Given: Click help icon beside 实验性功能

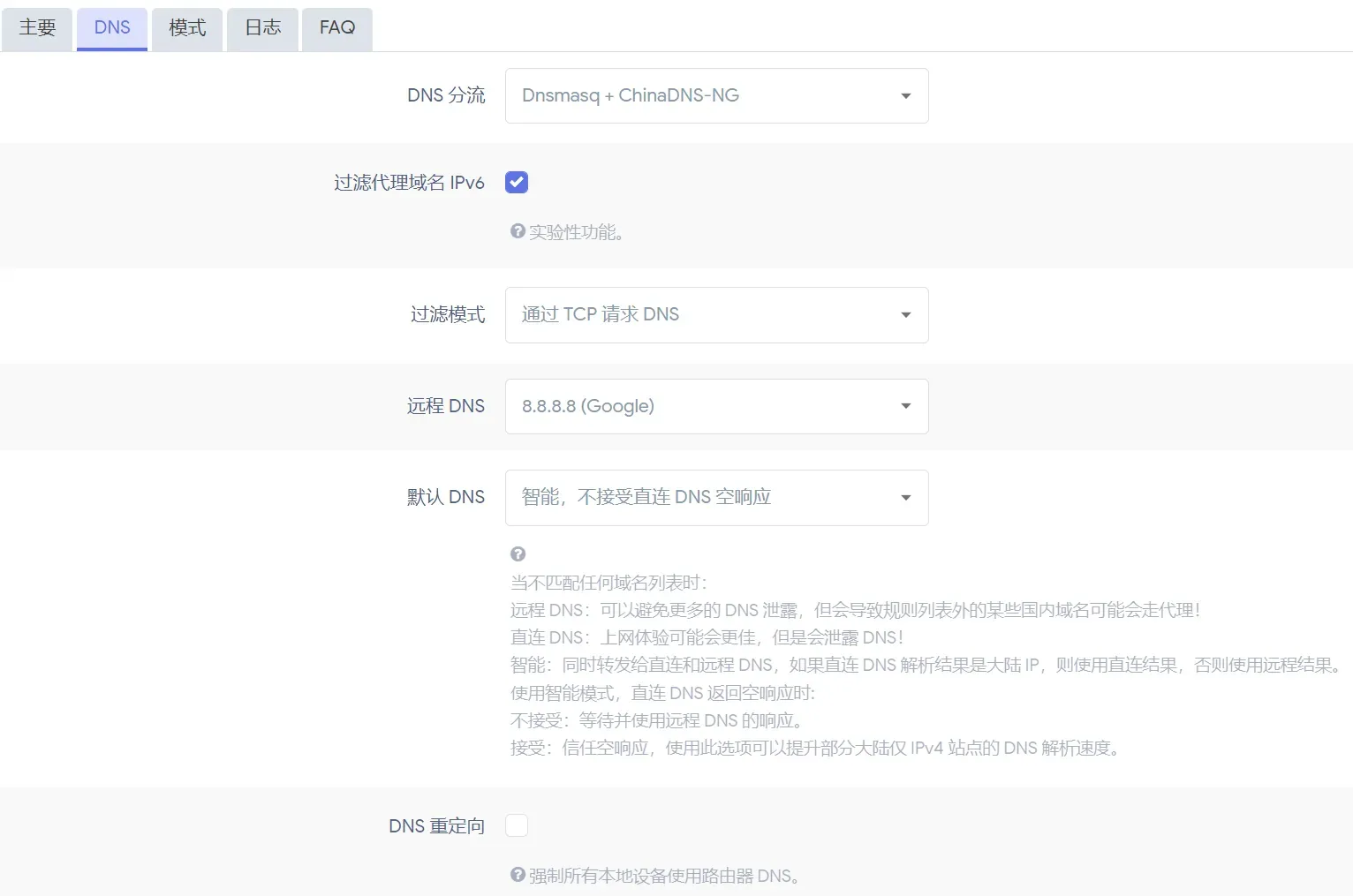Looking at the screenshot, I should pyautogui.click(x=518, y=231).
